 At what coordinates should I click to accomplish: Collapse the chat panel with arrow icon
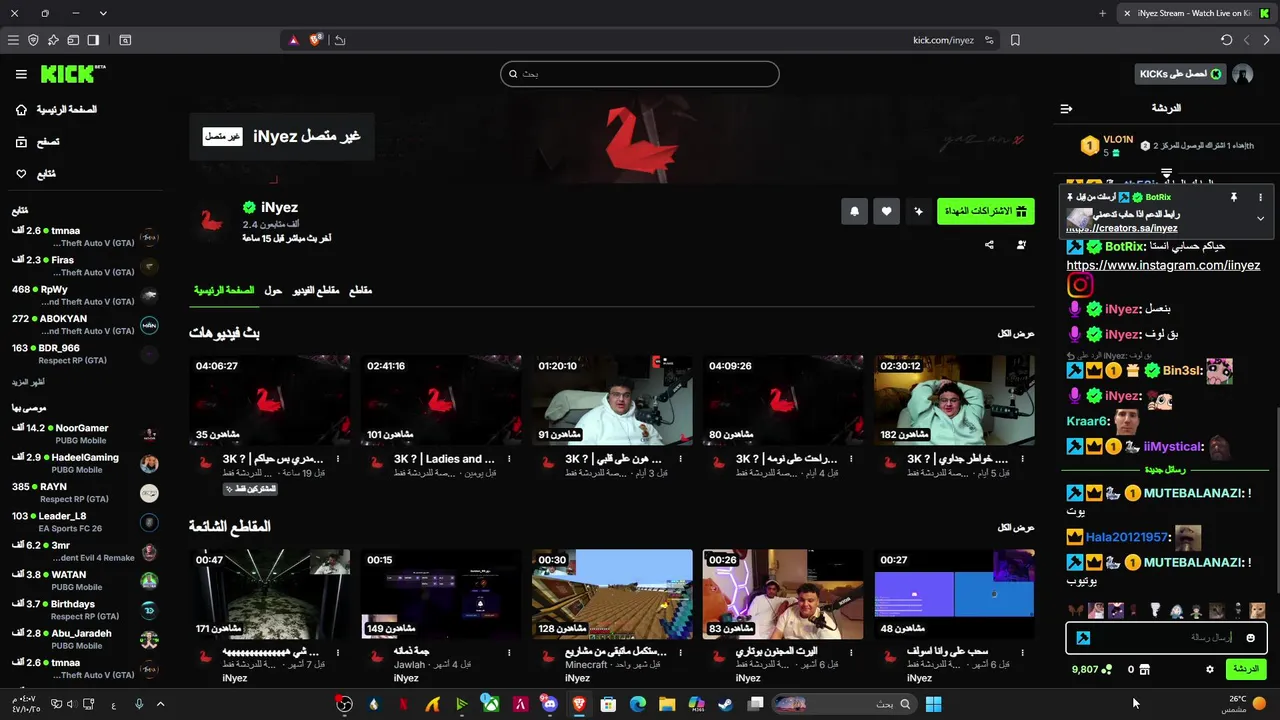coord(1066,108)
